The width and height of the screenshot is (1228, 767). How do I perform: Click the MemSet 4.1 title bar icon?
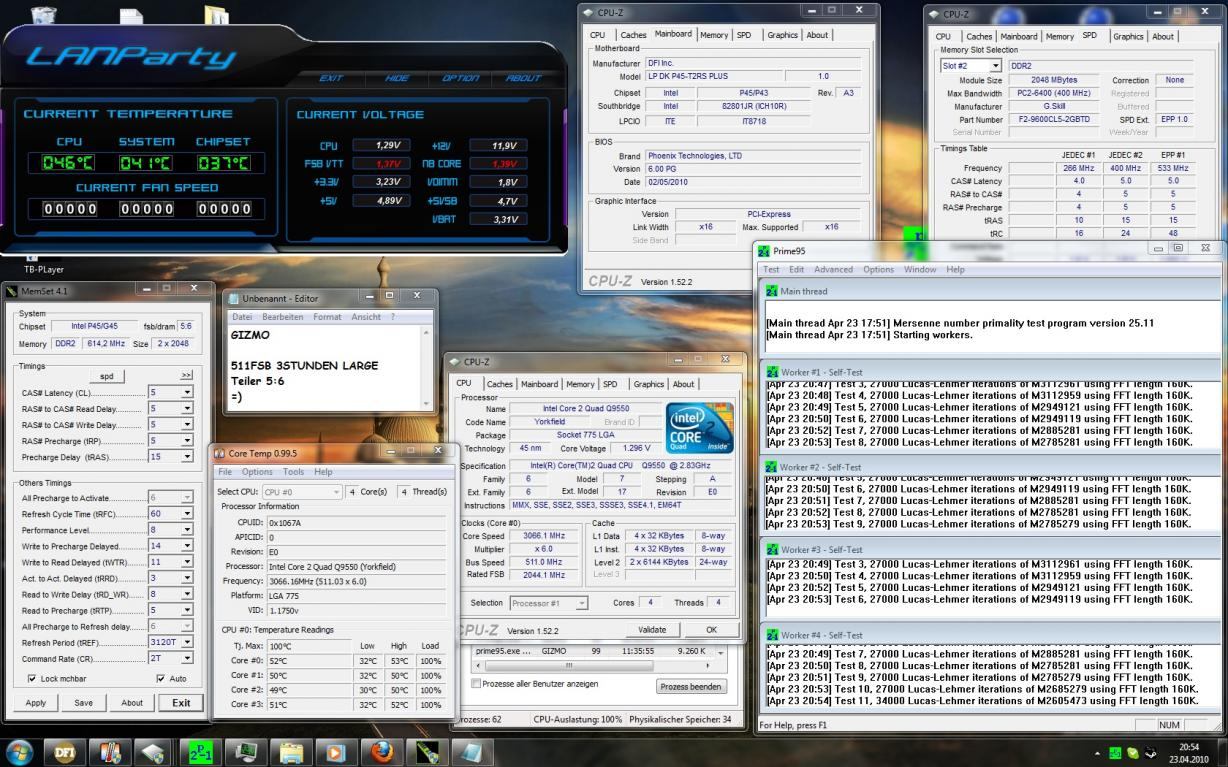[12, 291]
